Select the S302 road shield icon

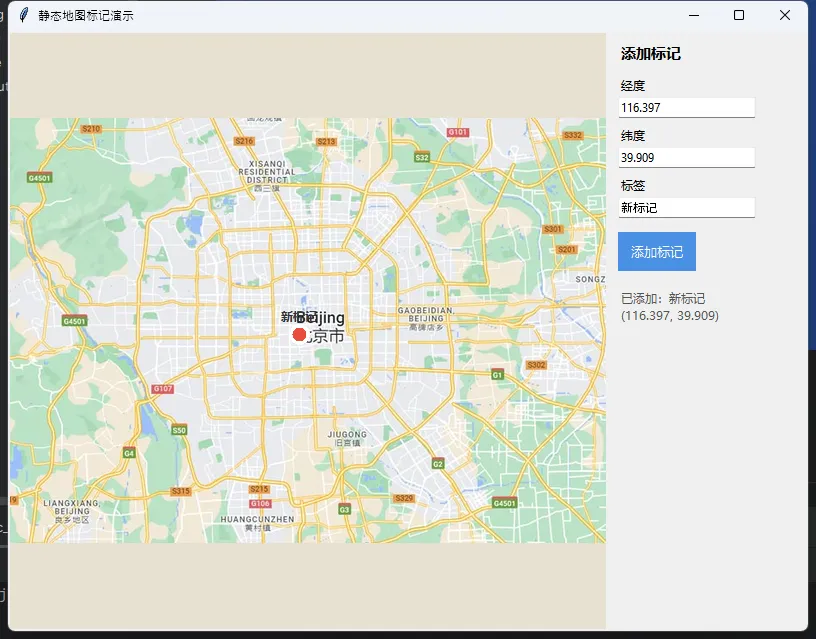coord(536,365)
